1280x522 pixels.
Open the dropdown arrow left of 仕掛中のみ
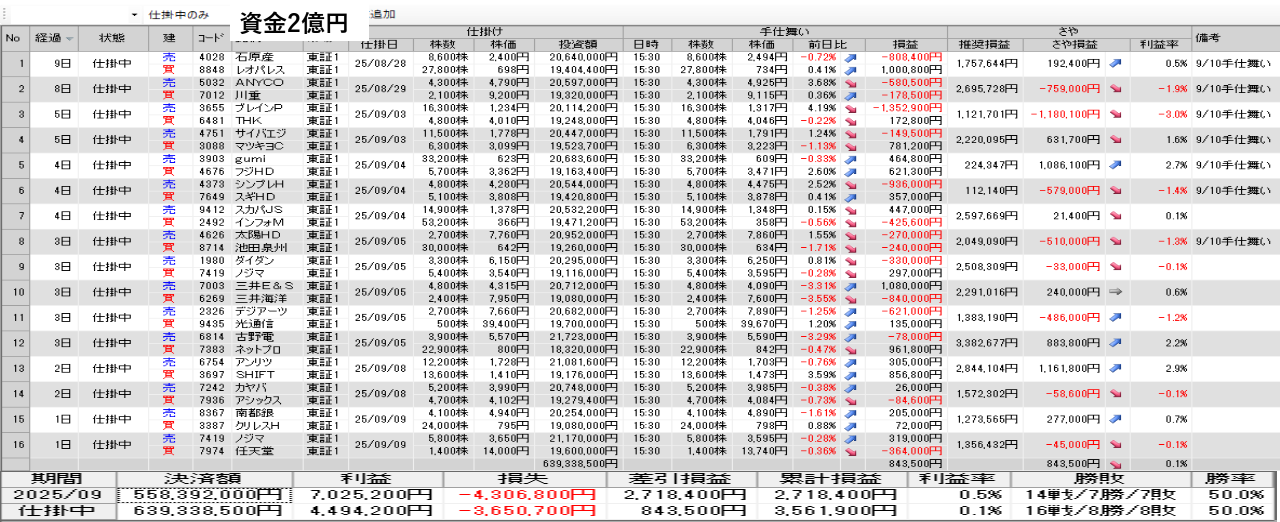pos(134,16)
